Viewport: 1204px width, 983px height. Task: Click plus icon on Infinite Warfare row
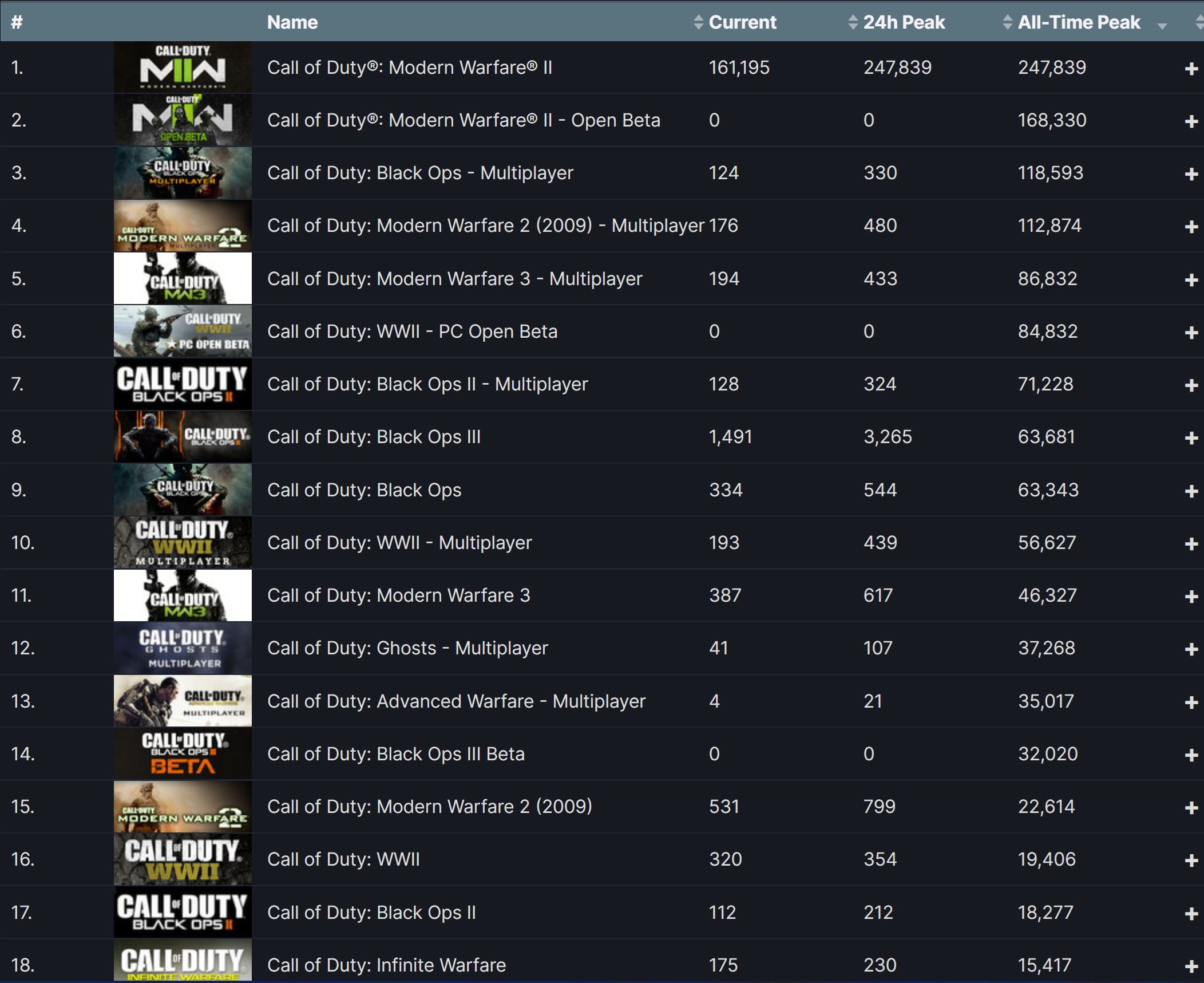(1191, 966)
